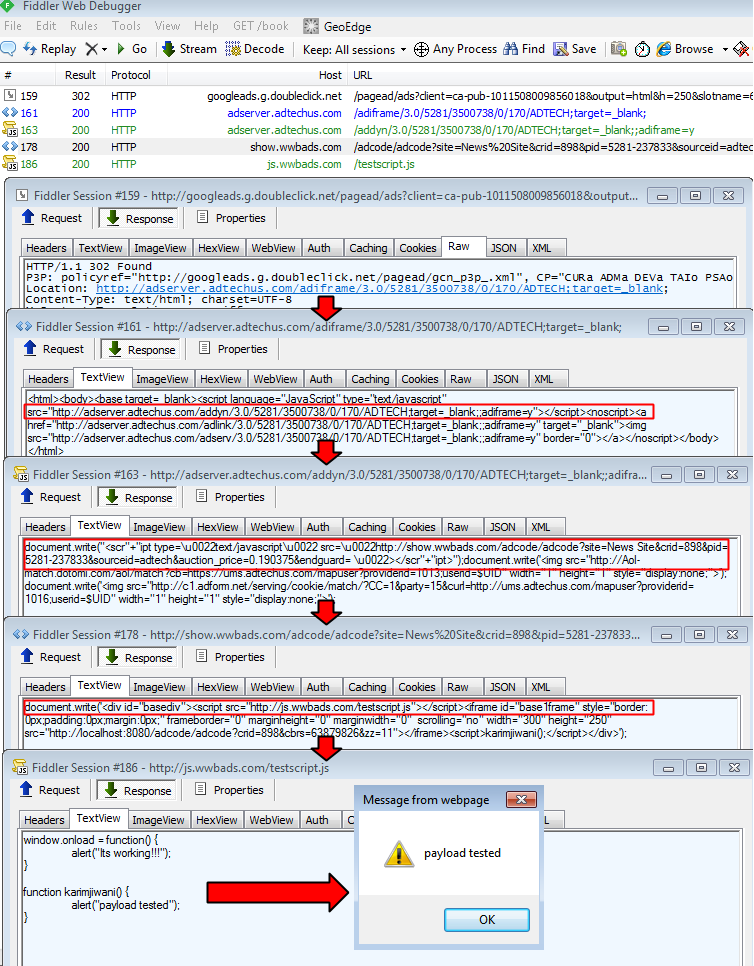Switch to Headers tab in Session #159
The width and height of the screenshot is (754, 966).
46,248
